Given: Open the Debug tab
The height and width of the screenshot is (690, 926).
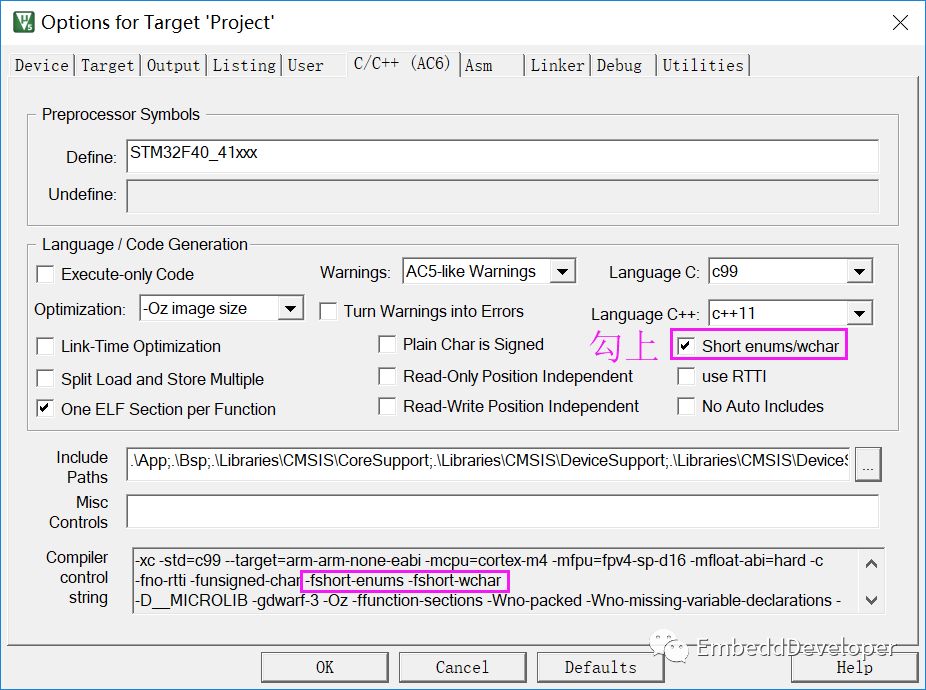Looking at the screenshot, I should coord(619,65).
